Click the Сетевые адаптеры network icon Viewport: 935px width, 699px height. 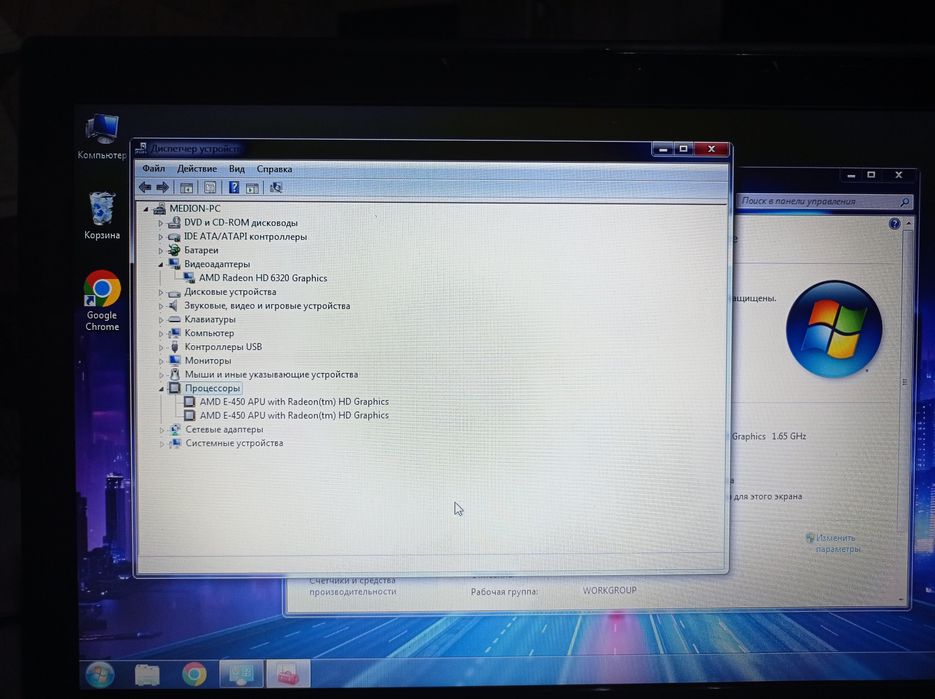[175, 429]
